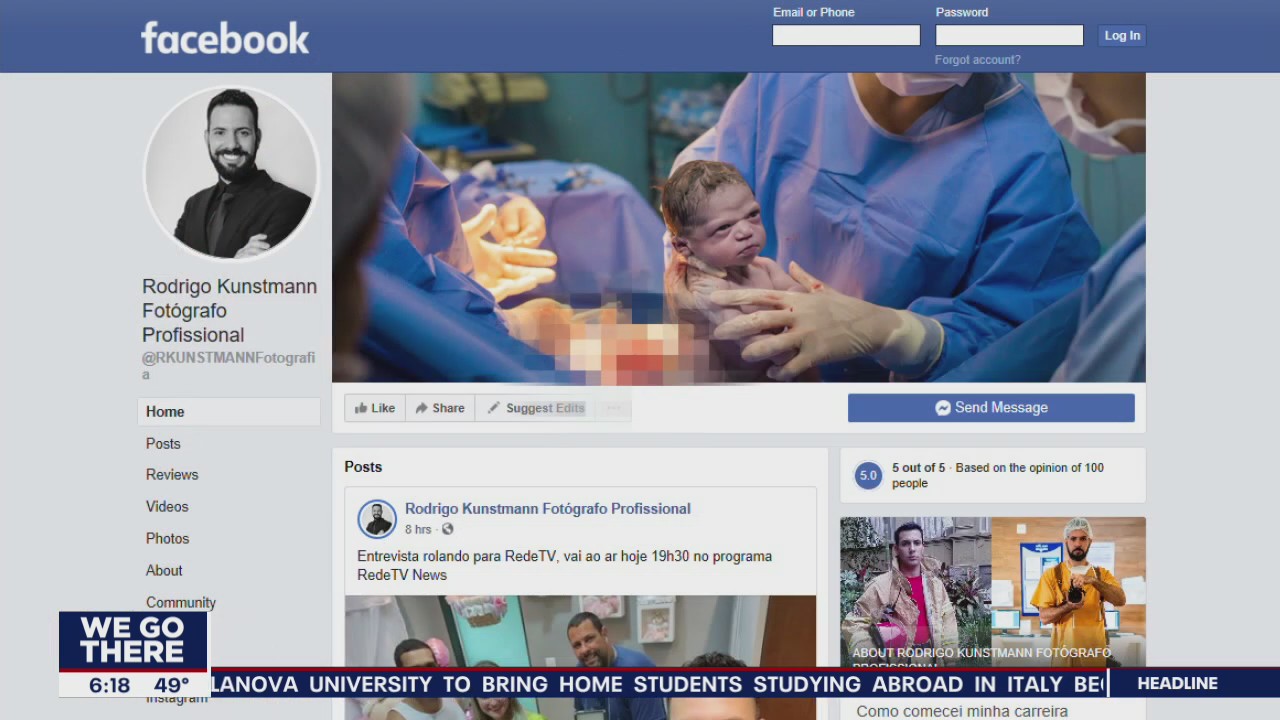Open the Videos sidebar section
The height and width of the screenshot is (720, 1280).
(167, 507)
